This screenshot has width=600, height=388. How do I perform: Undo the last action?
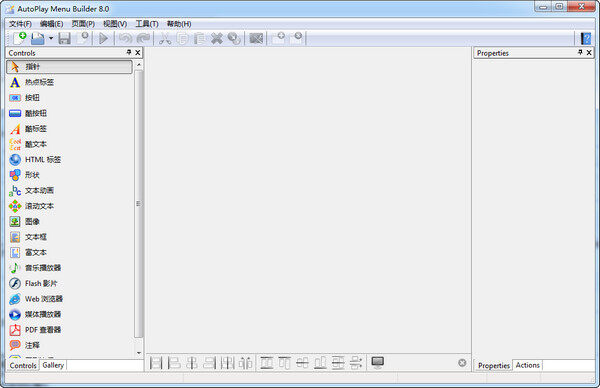125,38
